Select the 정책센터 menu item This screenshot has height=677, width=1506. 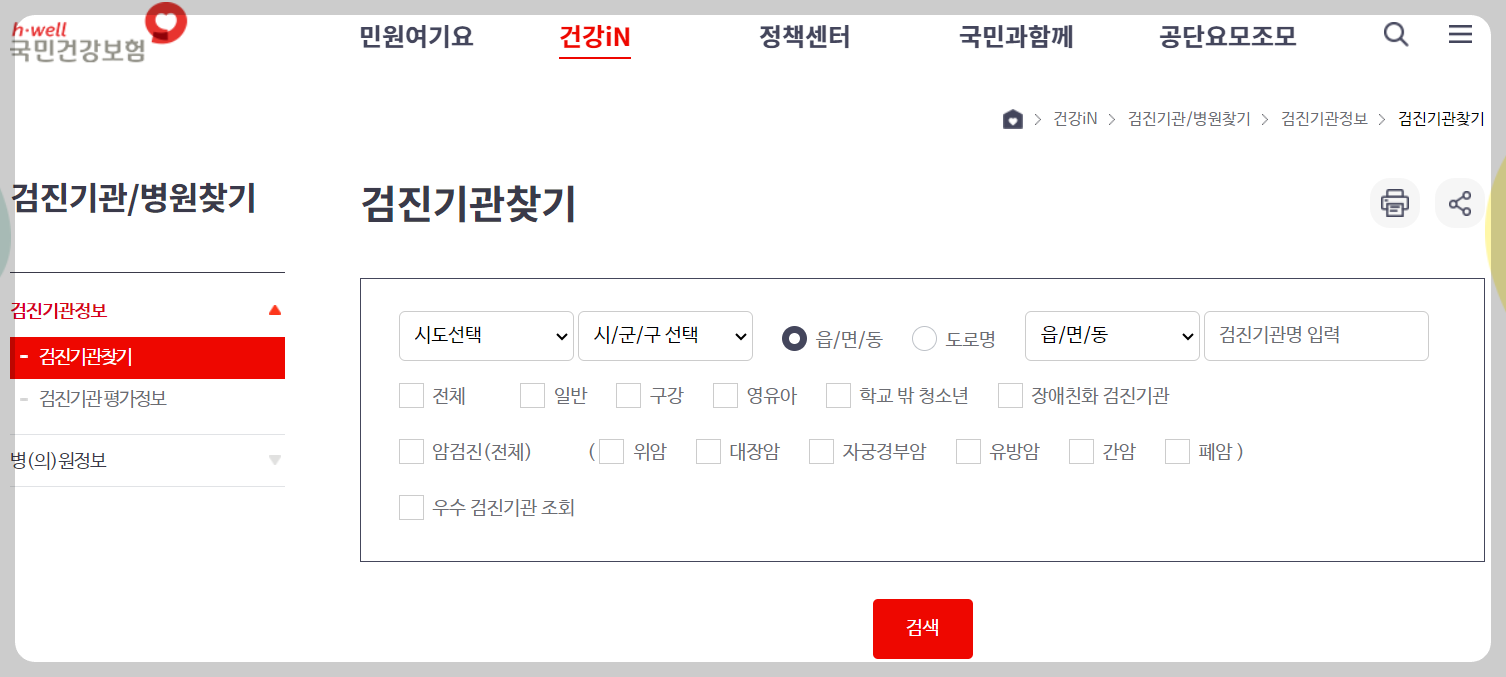(x=805, y=36)
